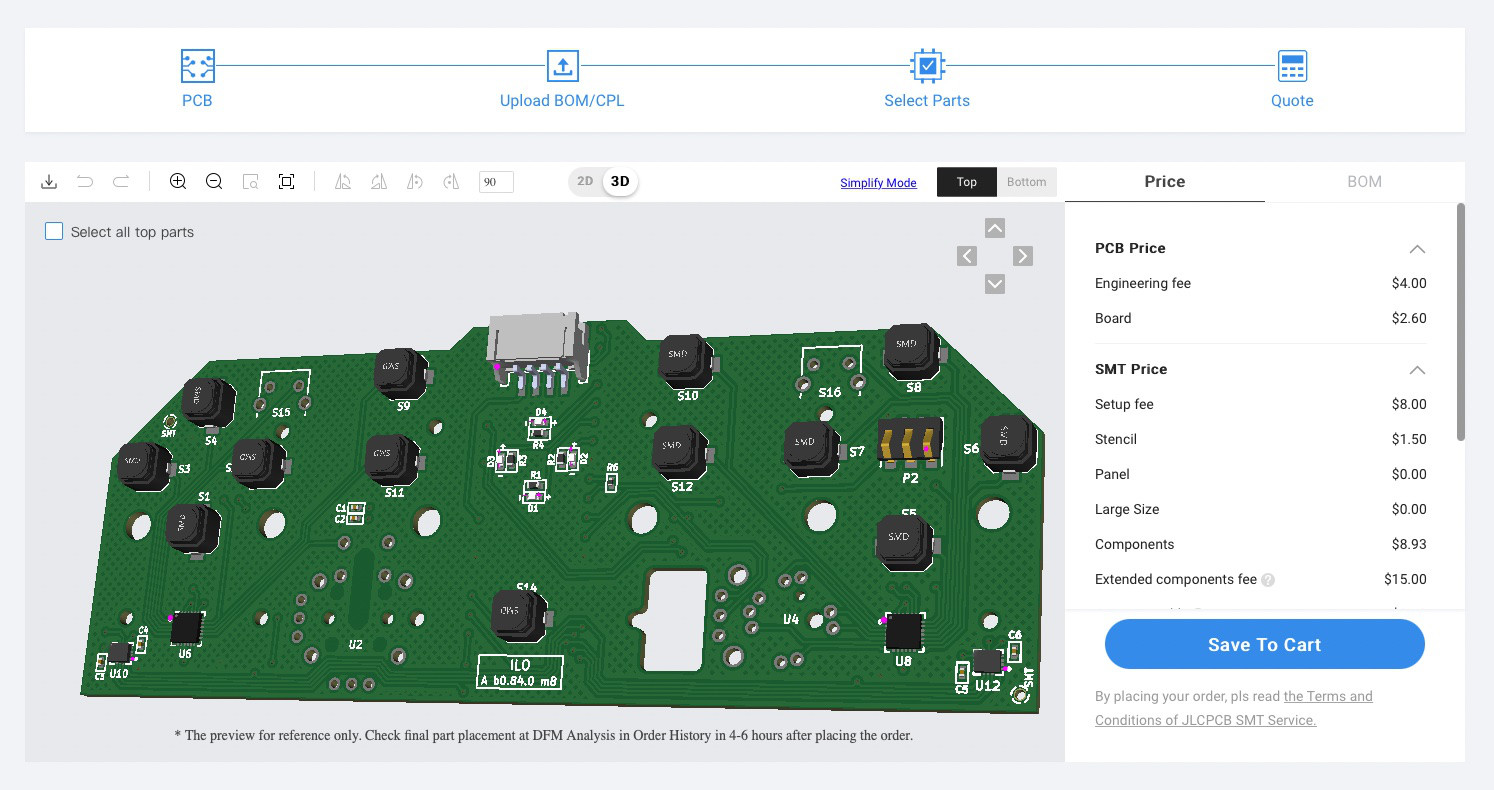The width and height of the screenshot is (1494, 790).
Task: Go to the Upload BOM/CPL step
Action: [x=562, y=80]
